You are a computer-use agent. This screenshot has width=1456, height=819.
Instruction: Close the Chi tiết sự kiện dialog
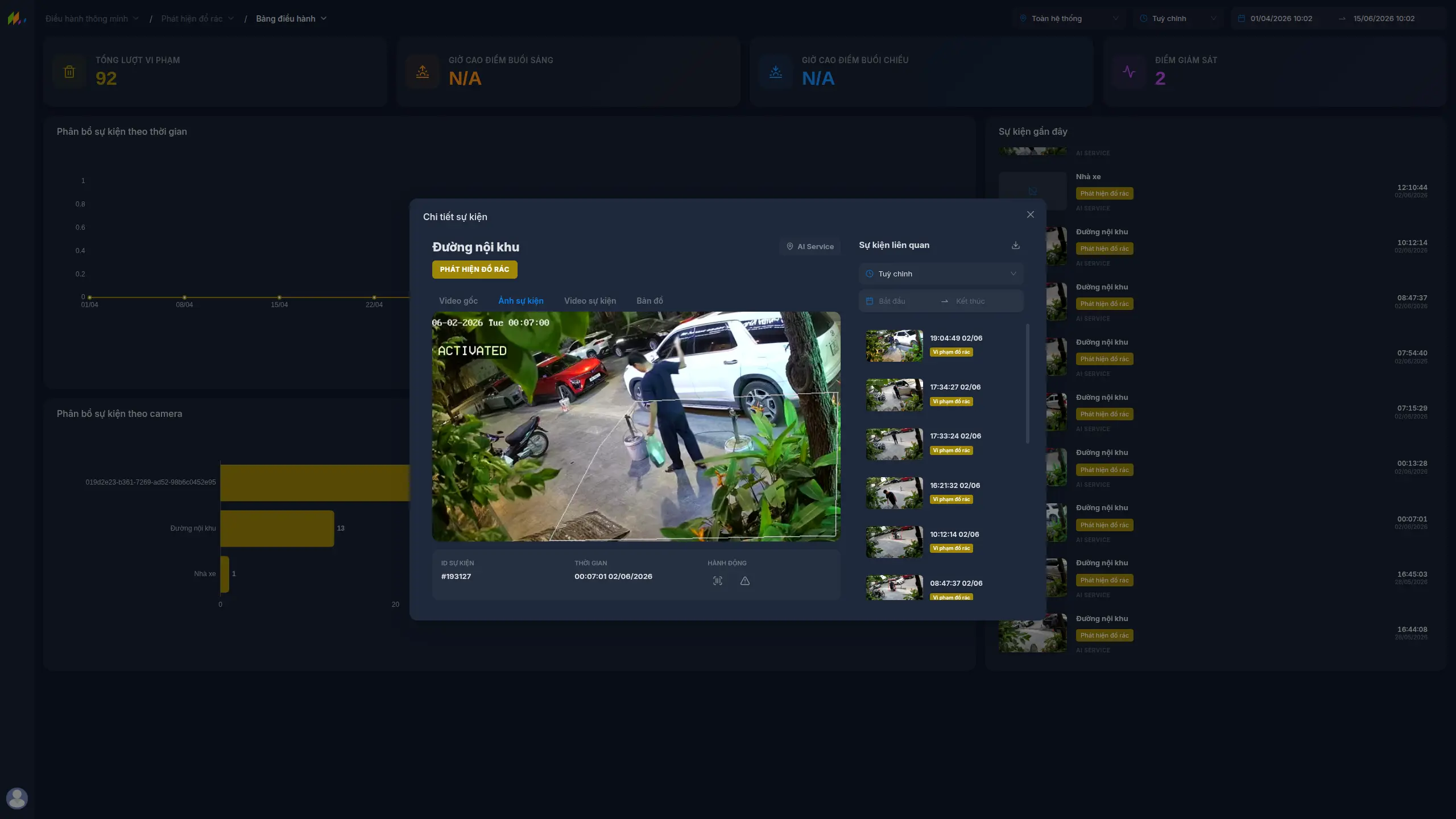1030,214
